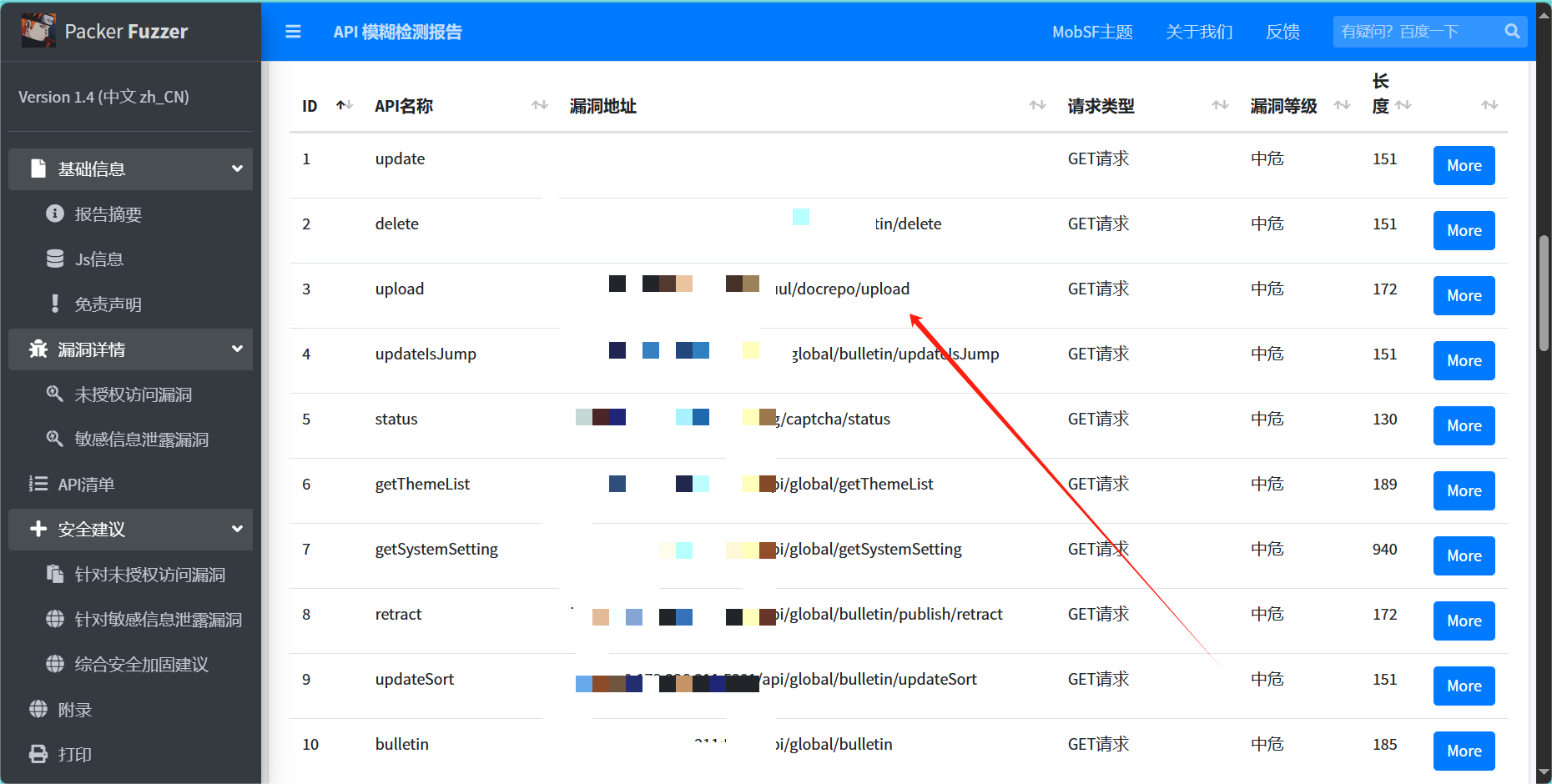Click the API清单 list icon

(38, 484)
